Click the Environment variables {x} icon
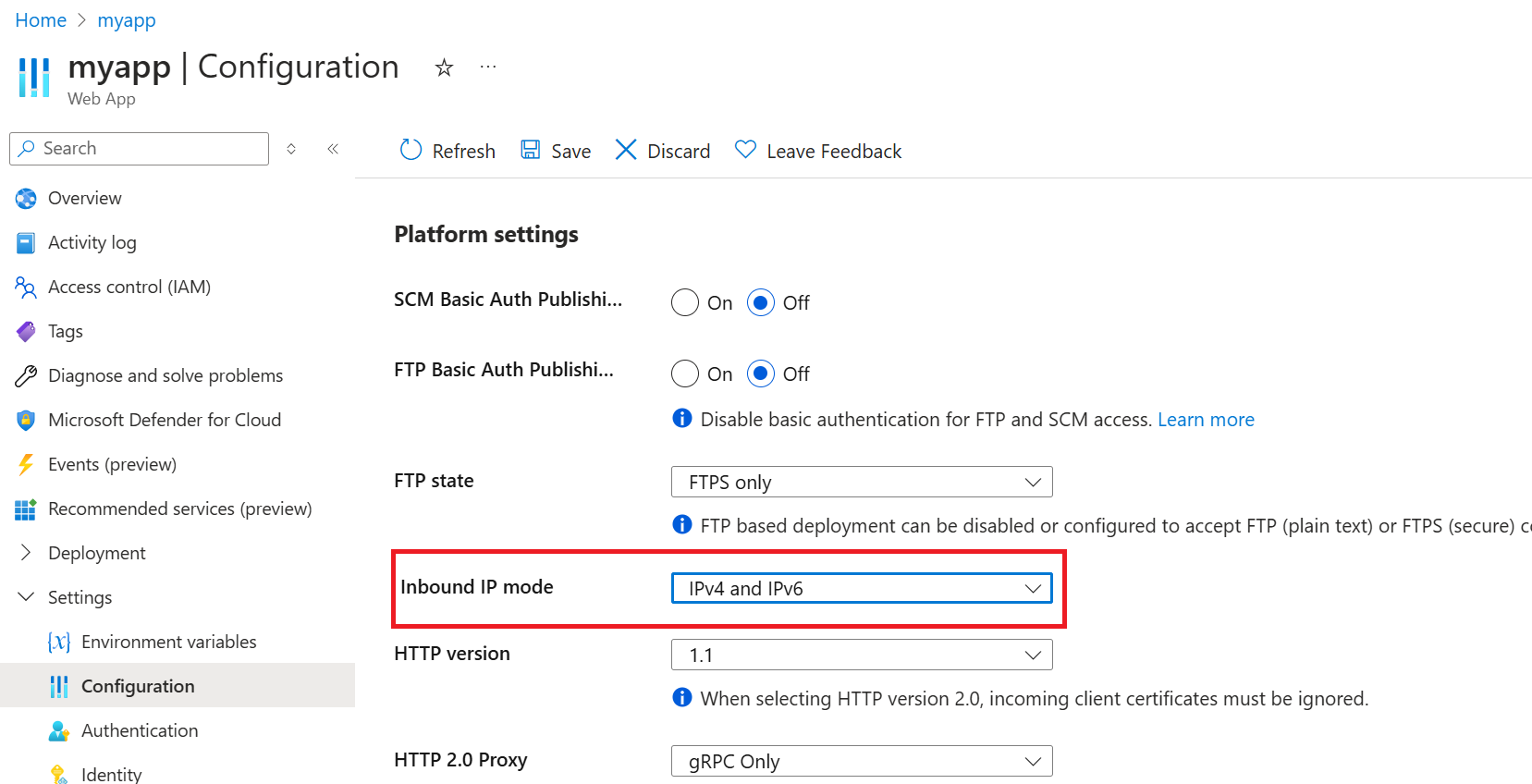 (x=58, y=641)
